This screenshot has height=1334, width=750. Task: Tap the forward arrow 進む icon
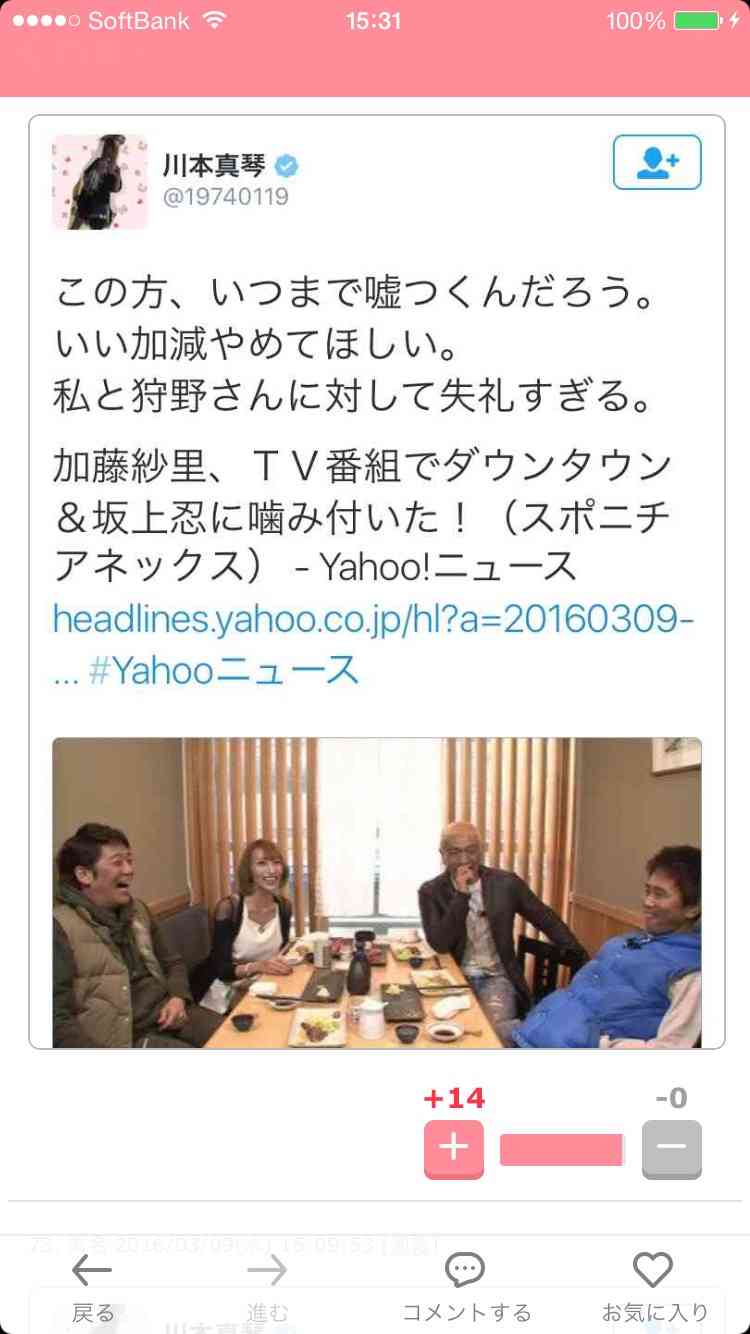point(267,1271)
